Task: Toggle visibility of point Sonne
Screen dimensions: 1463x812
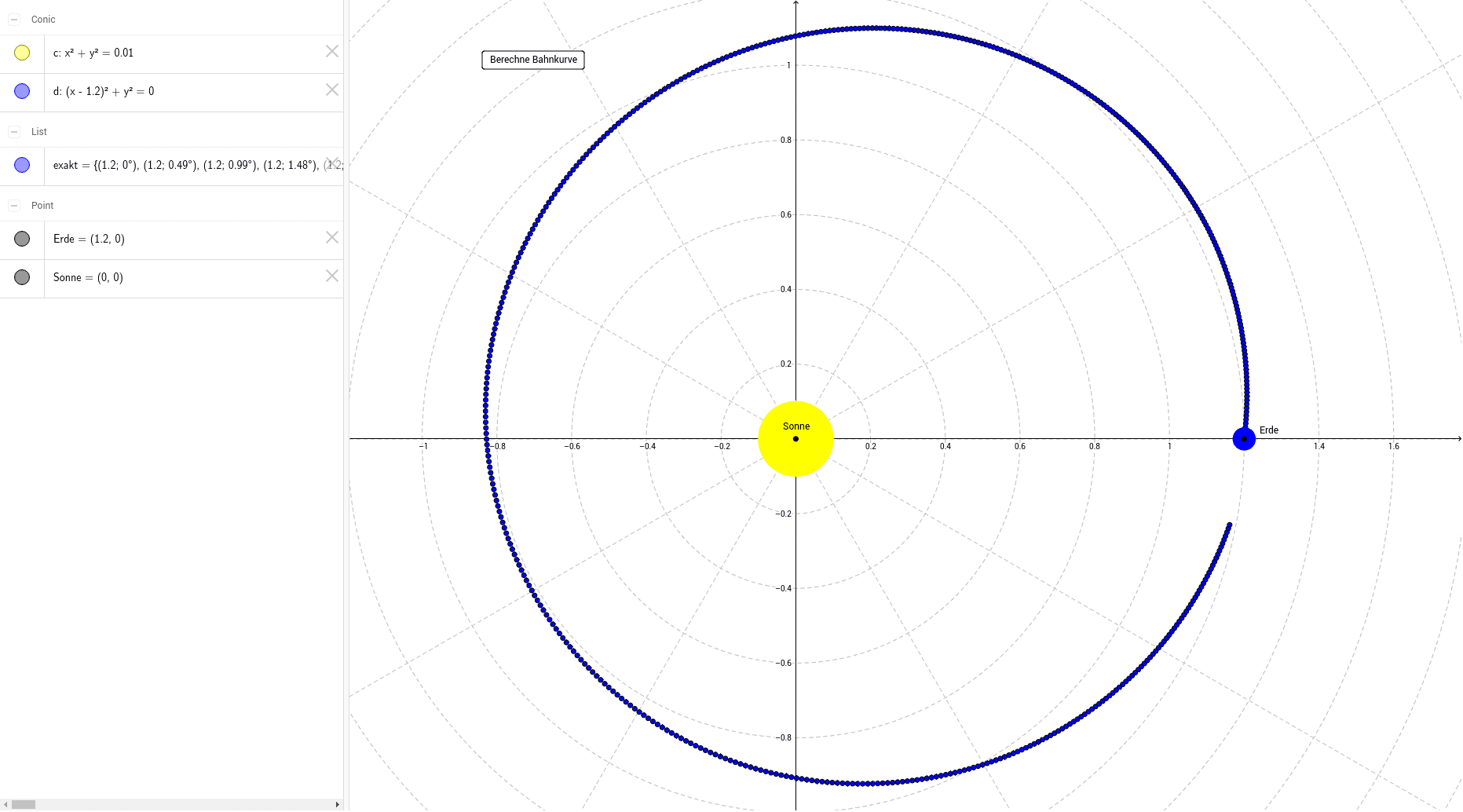Action: 22,277
